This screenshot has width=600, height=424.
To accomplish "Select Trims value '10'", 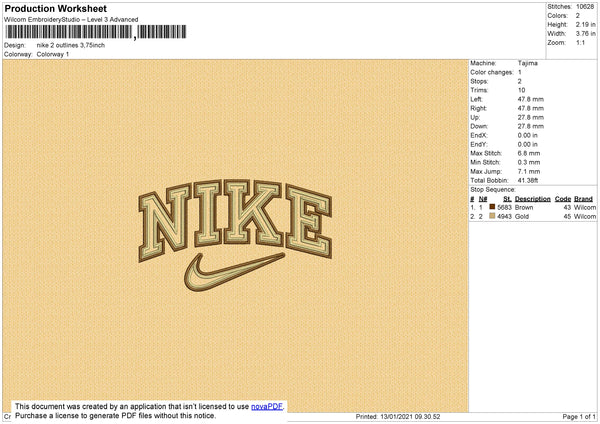I will 521,90.
